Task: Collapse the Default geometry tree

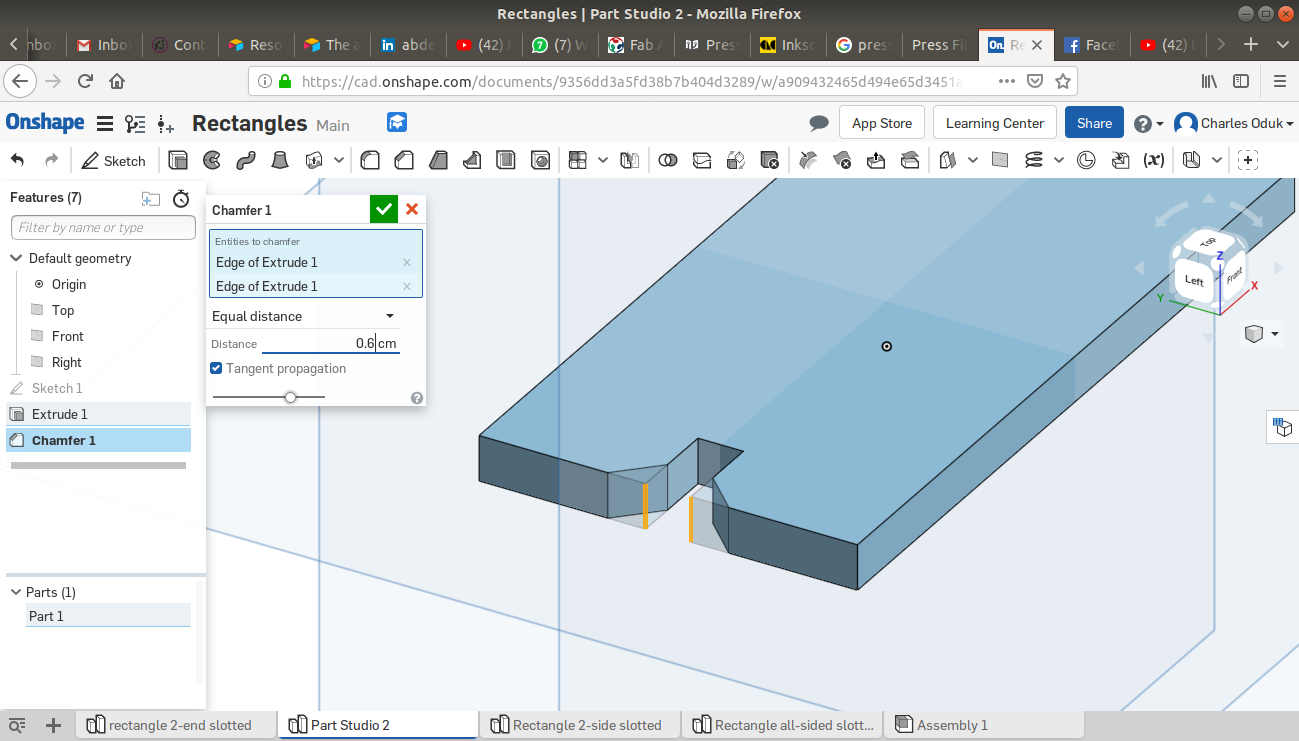Action: [x=16, y=258]
